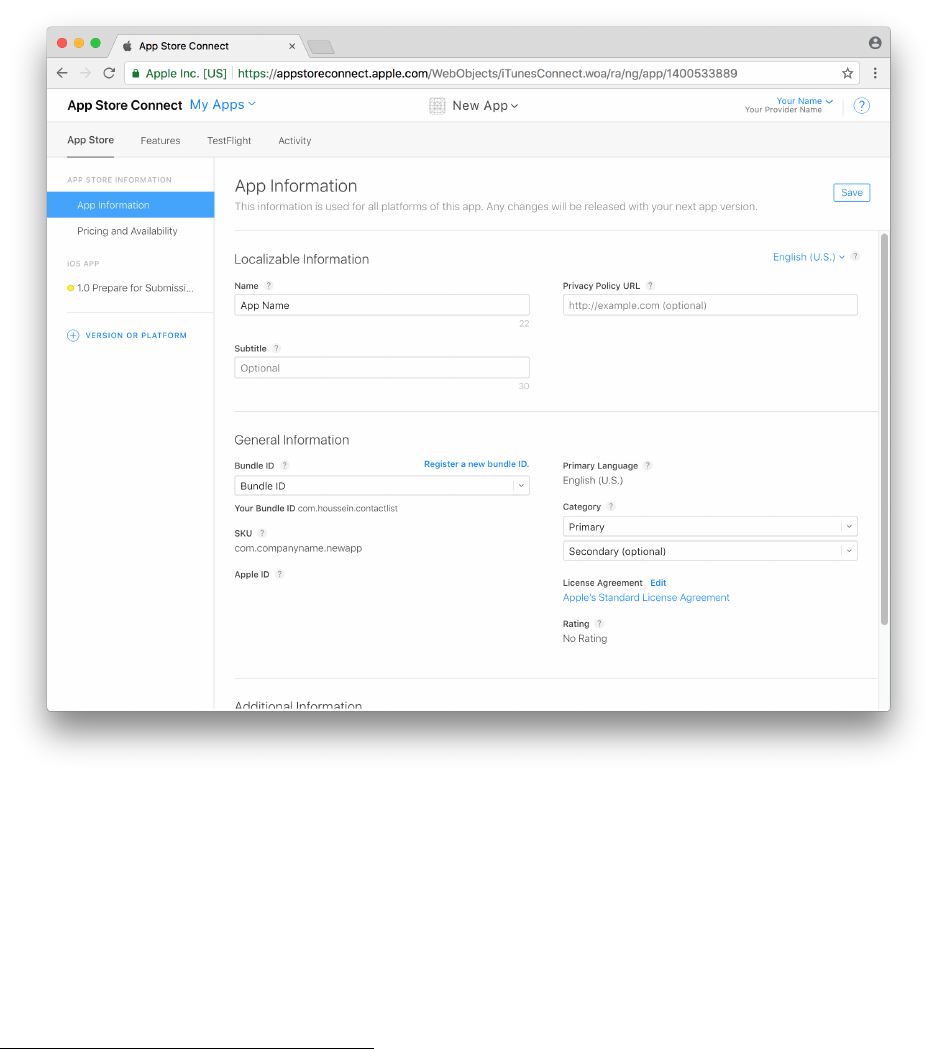
Task: Open the Secondary (optional) category dropdown
Action: [710, 551]
